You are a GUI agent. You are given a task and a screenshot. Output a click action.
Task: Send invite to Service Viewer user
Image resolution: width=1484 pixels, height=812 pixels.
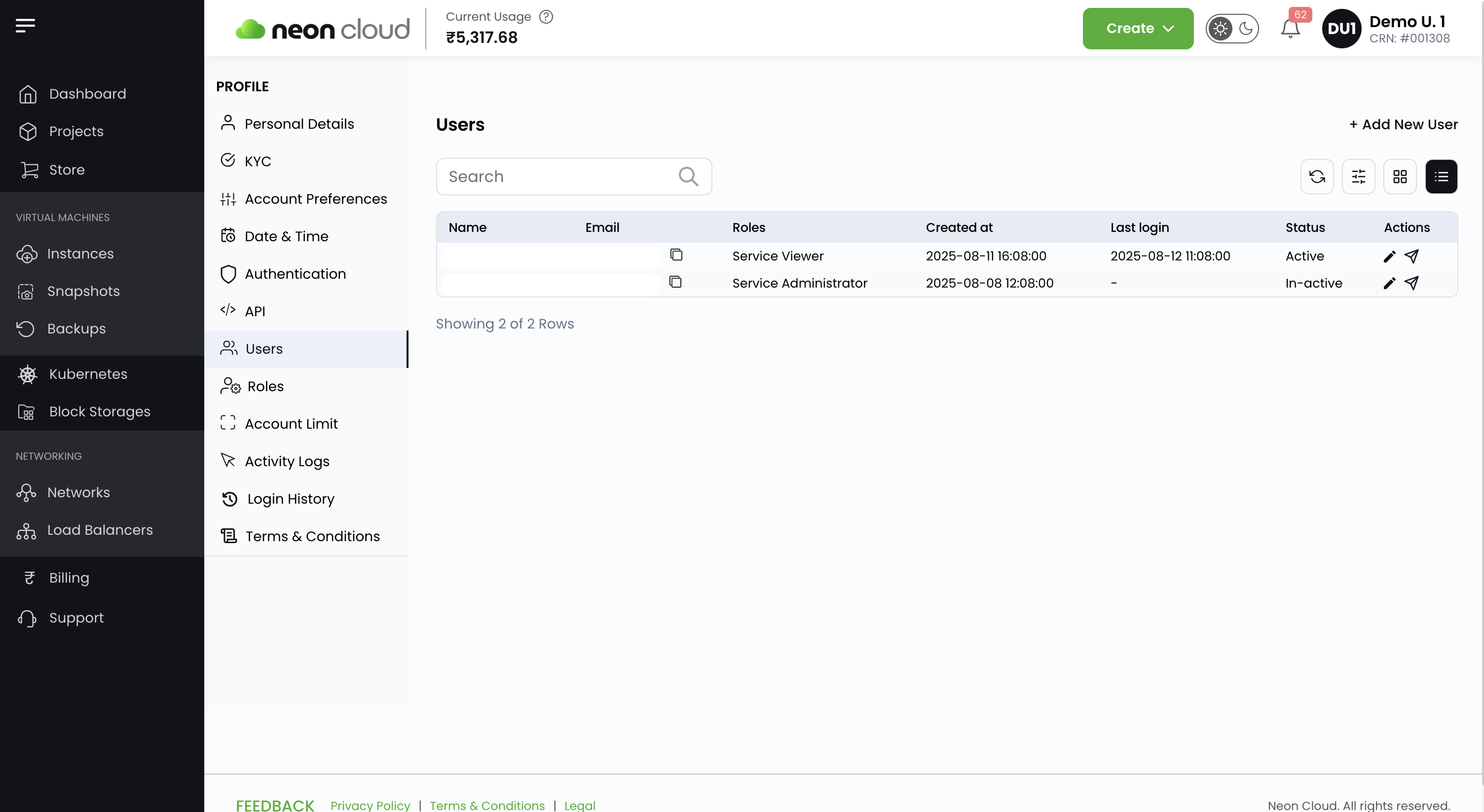(1411, 256)
